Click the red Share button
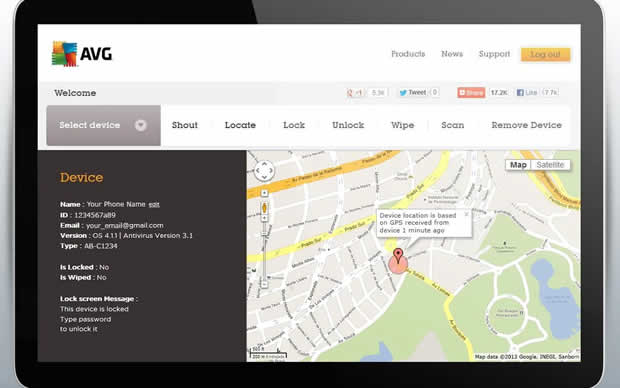This screenshot has height=388, width=620. coord(471,93)
